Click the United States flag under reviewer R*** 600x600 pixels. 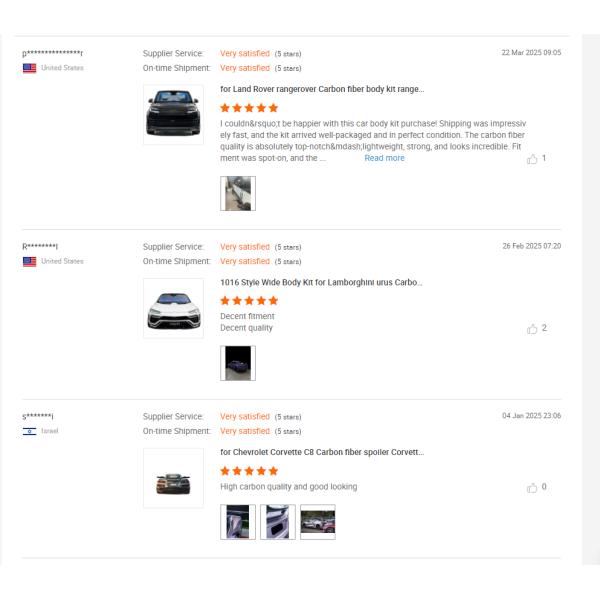(x=29, y=262)
